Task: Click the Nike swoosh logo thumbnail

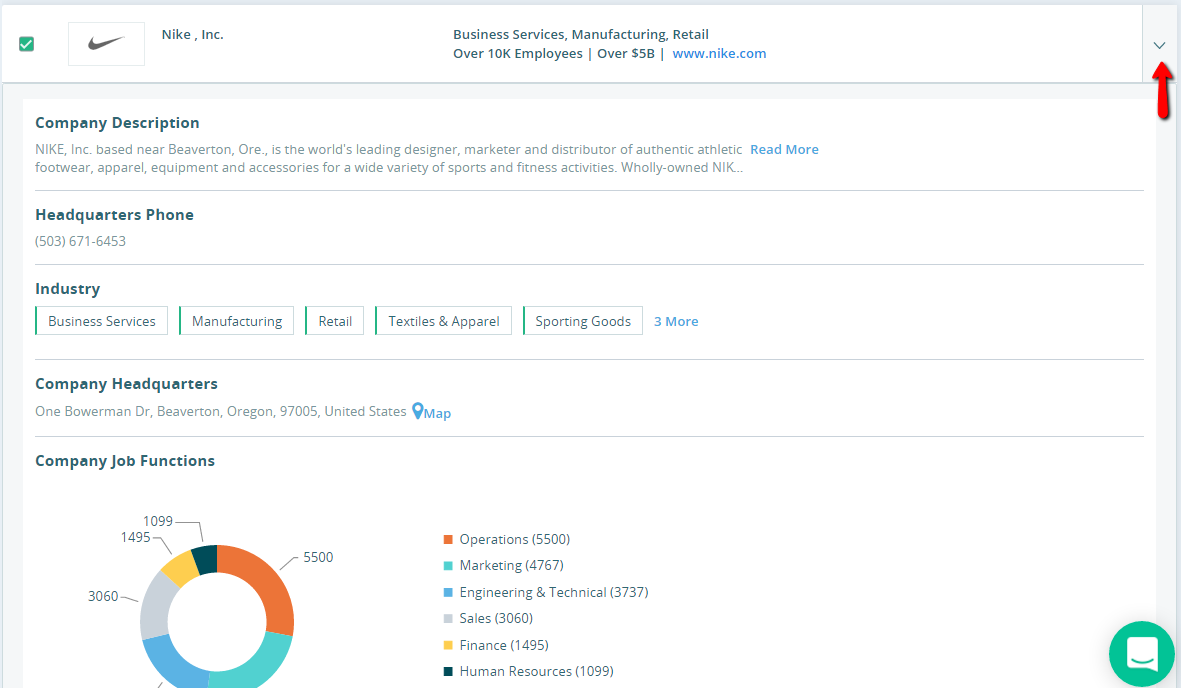Action: [x=106, y=44]
